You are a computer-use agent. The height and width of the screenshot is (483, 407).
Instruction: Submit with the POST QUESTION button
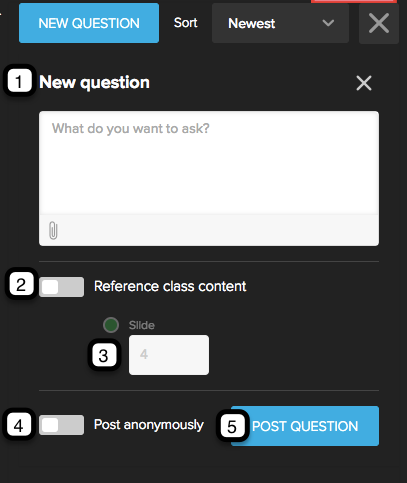pos(305,426)
